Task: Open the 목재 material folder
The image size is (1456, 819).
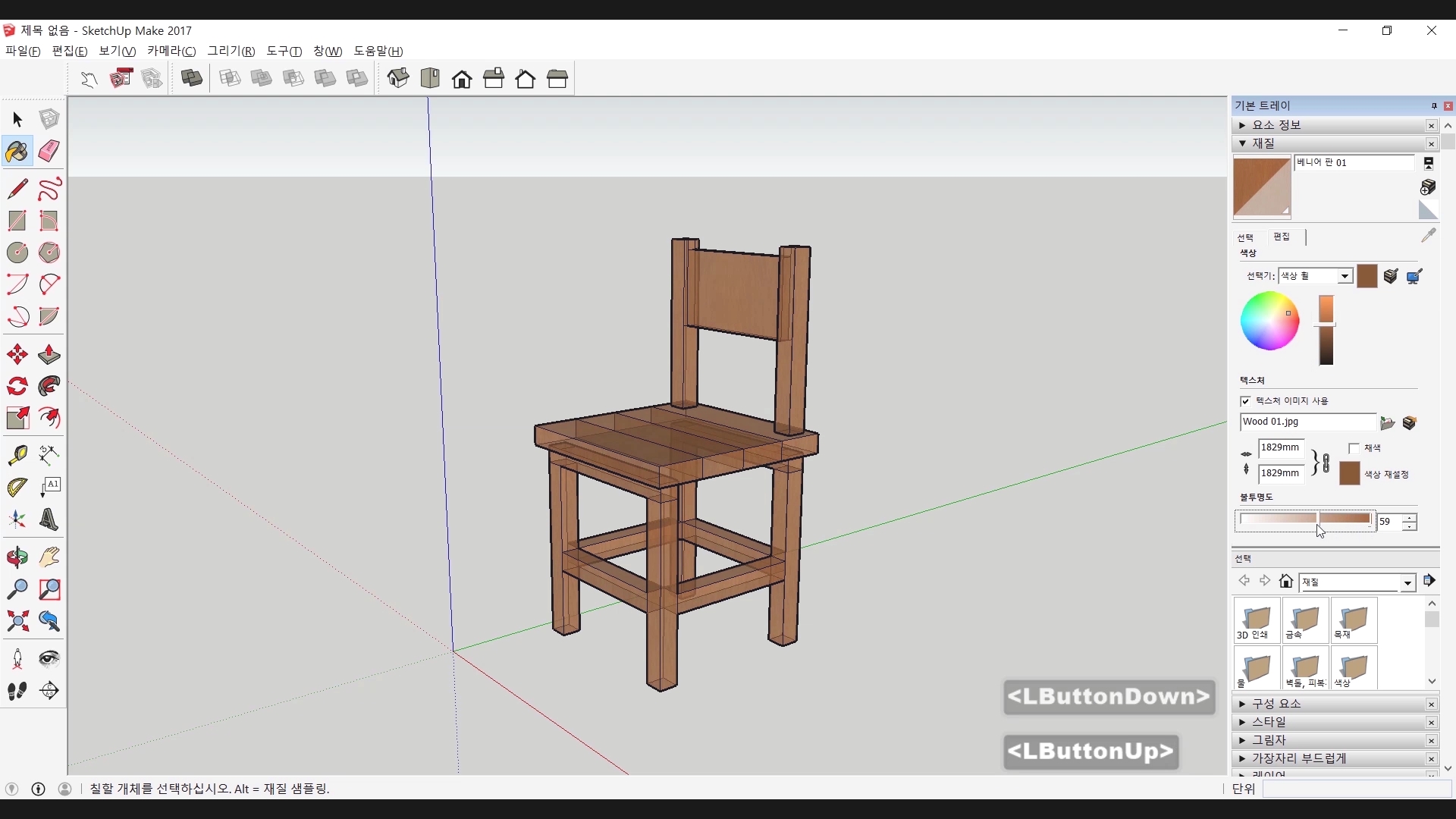Action: 1354,620
